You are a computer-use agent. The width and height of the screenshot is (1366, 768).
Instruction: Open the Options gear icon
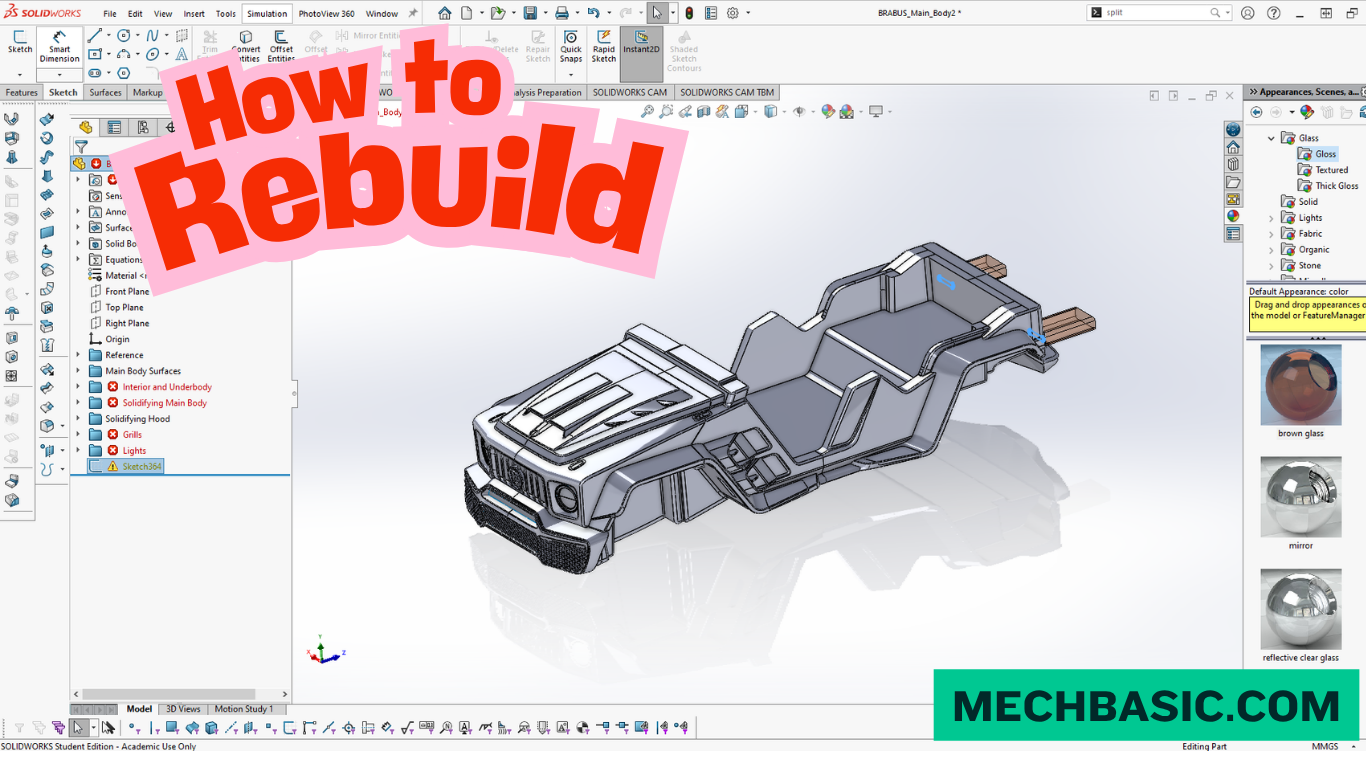pos(733,13)
